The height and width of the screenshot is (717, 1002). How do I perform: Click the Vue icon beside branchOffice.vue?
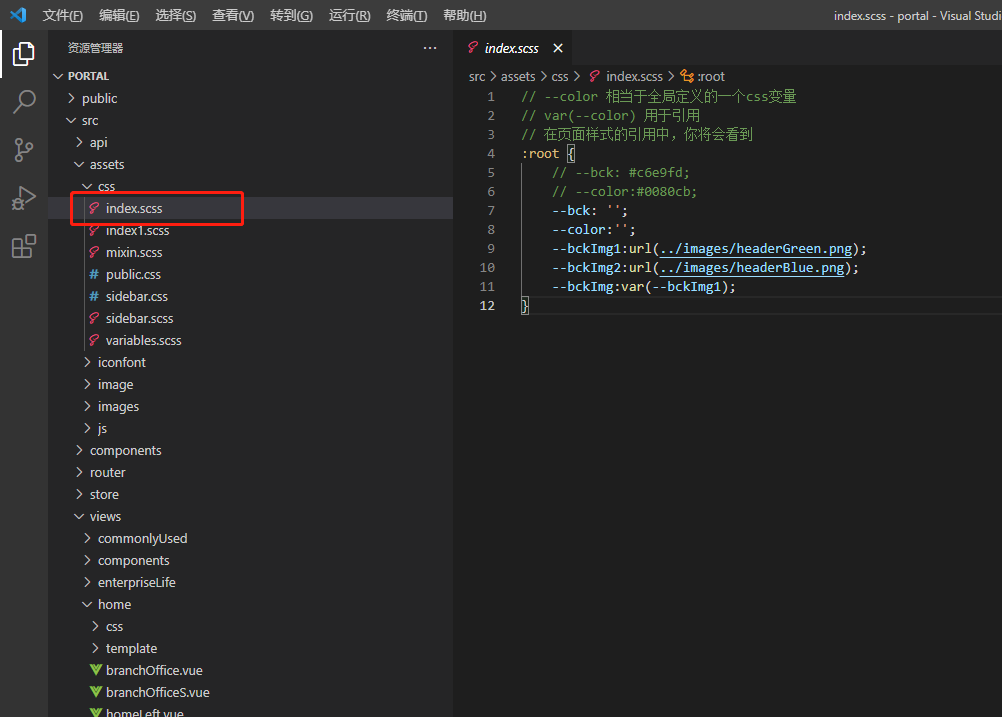tap(94, 670)
